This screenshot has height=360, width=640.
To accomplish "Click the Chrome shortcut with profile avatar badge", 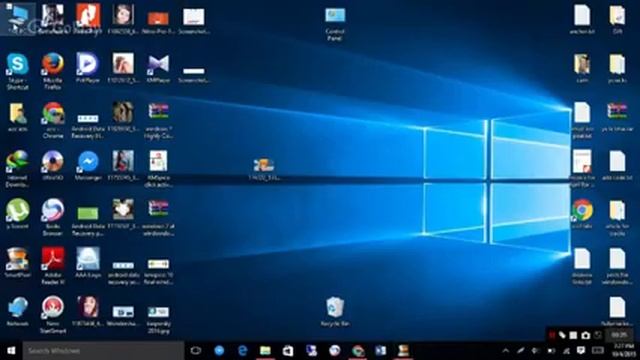I will (53, 120).
